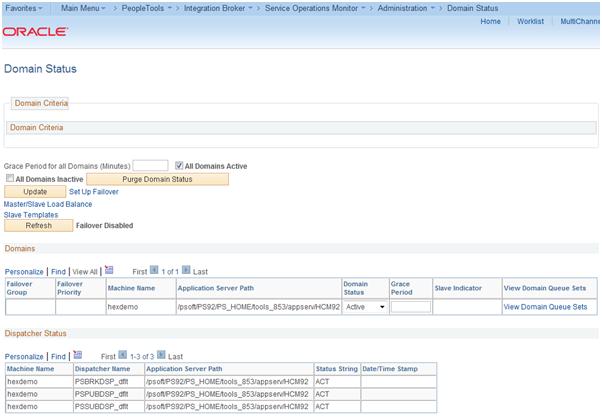Click Failover Group column header

tap(19, 288)
